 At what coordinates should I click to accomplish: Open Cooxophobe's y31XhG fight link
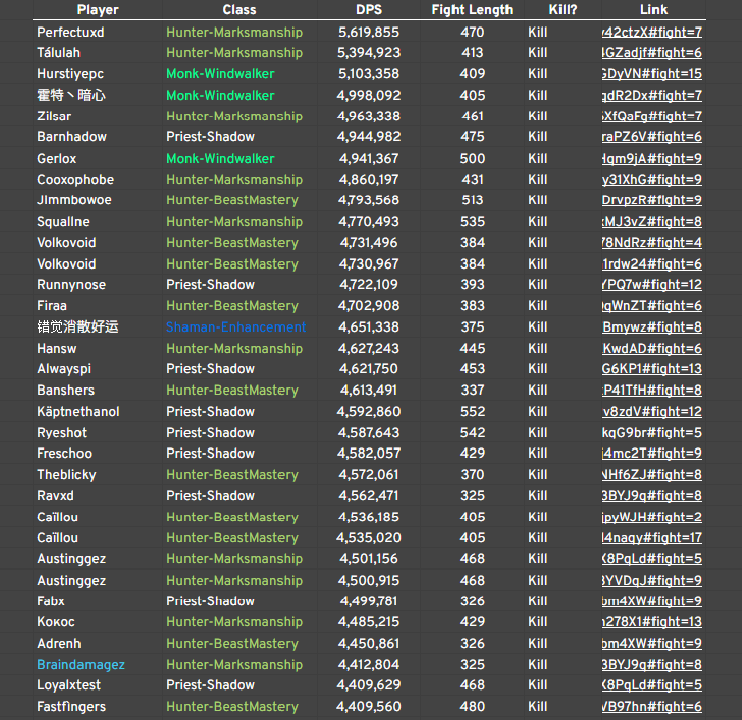click(x=652, y=180)
